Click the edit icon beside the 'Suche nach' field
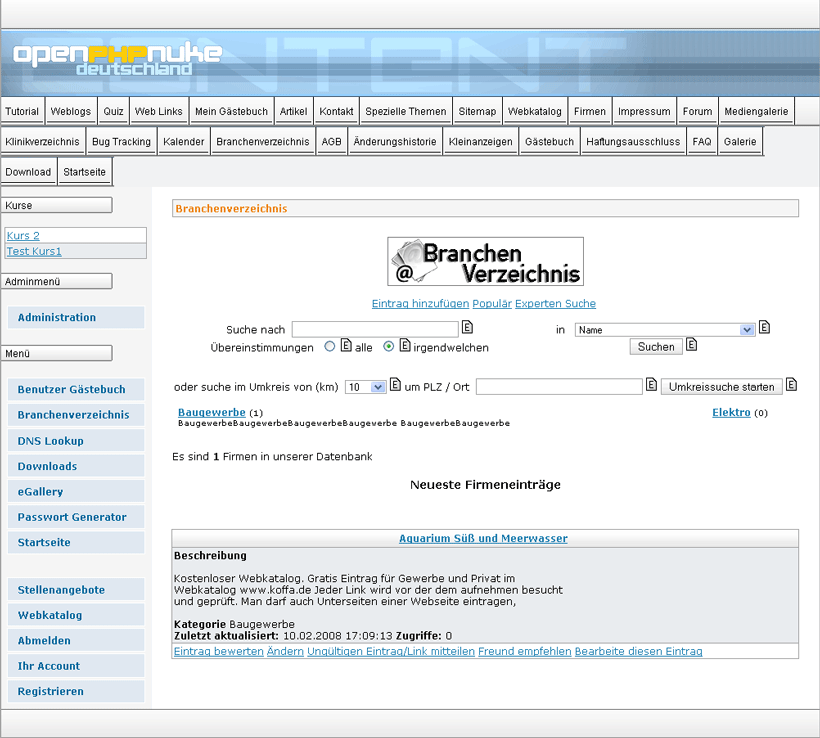Viewport: 820px width, 738px height. point(467,328)
